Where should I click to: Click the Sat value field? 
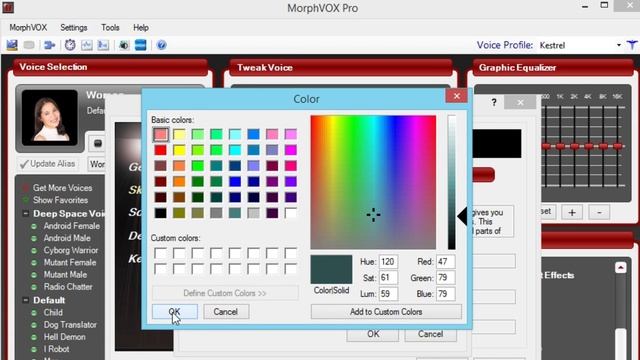(x=388, y=278)
